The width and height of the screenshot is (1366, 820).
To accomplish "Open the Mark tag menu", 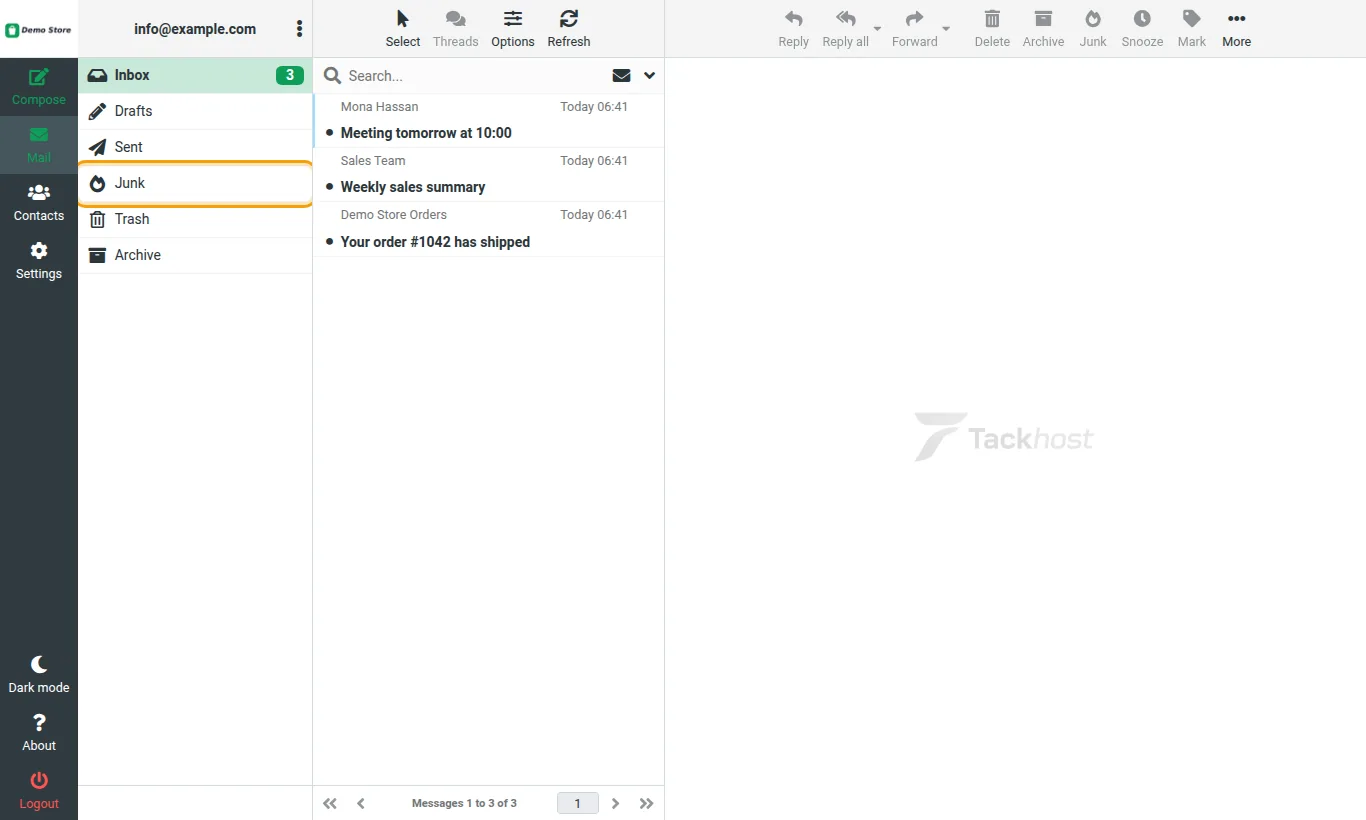I will [1192, 29].
